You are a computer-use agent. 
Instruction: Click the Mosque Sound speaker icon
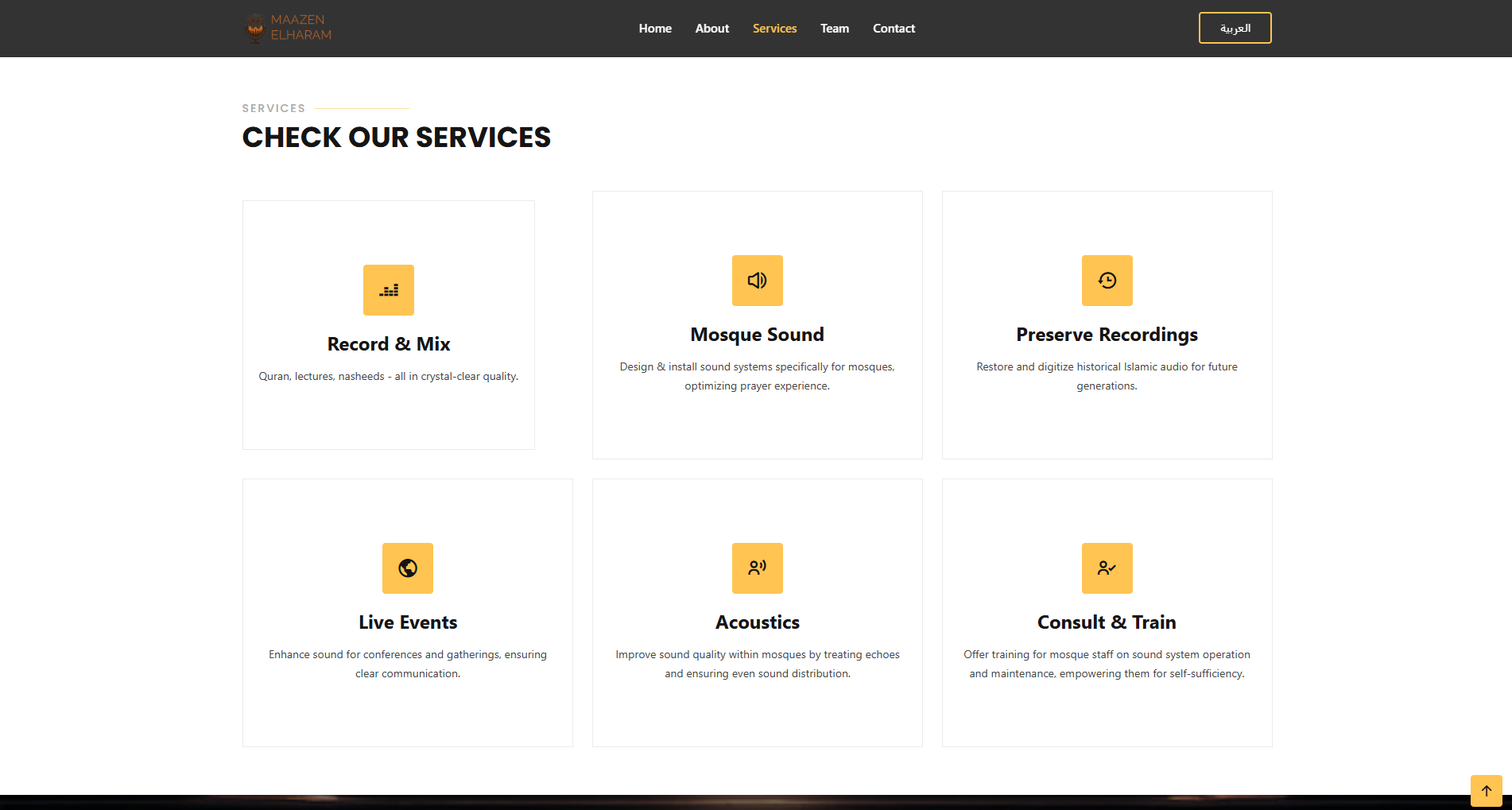point(757,281)
